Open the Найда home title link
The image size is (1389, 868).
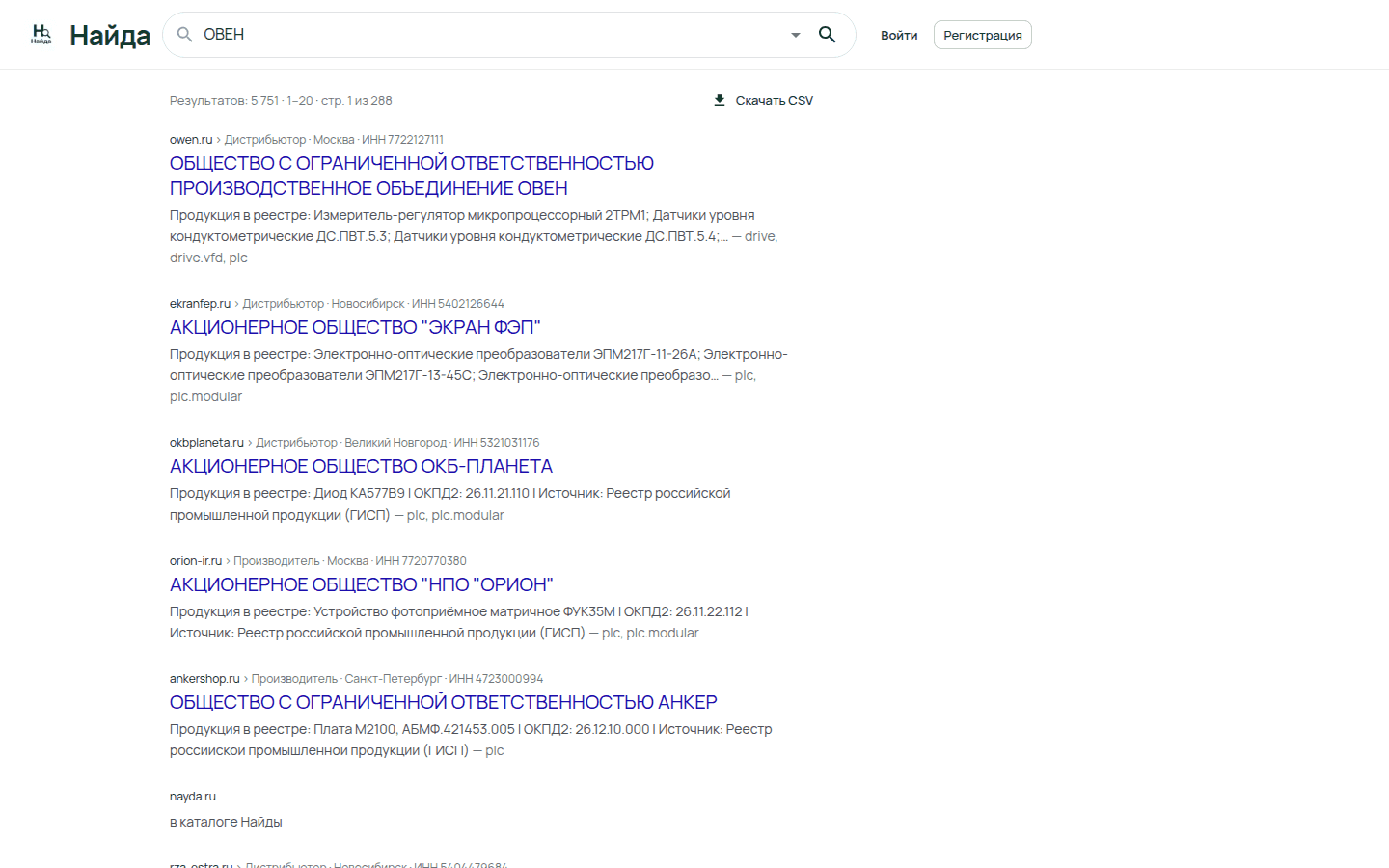(x=110, y=36)
